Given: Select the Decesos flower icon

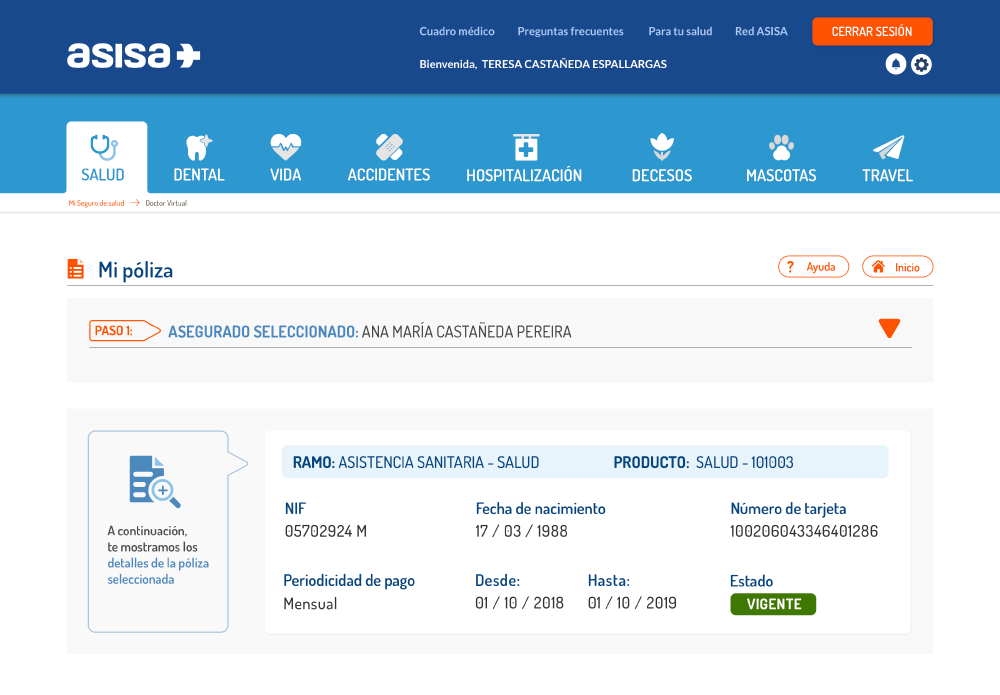Looking at the screenshot, I should 661,148.
